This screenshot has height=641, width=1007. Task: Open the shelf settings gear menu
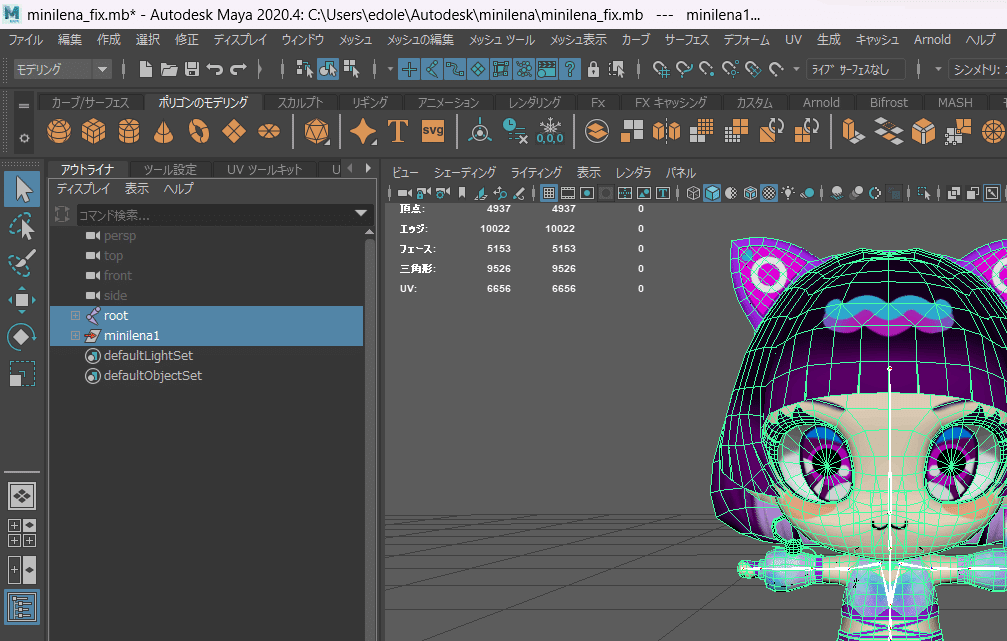(x=24, y=137)
